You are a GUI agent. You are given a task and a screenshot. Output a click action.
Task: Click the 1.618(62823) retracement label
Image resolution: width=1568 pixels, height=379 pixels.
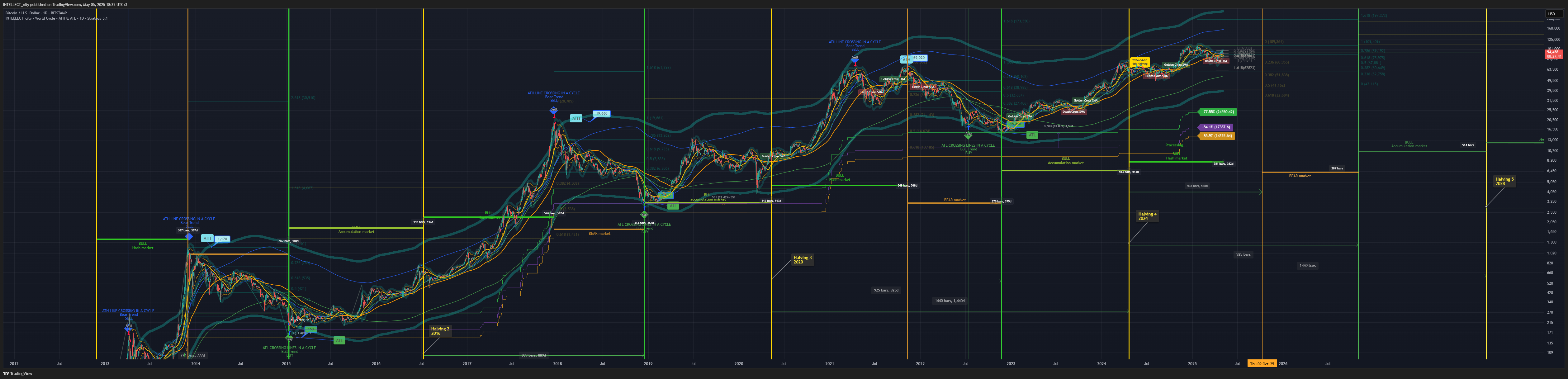point(1244,68)
